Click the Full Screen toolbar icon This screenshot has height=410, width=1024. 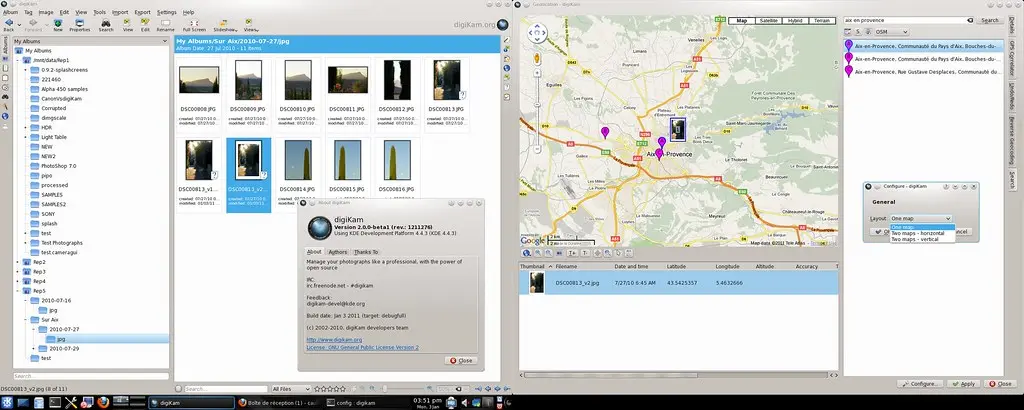click(194, 25)
